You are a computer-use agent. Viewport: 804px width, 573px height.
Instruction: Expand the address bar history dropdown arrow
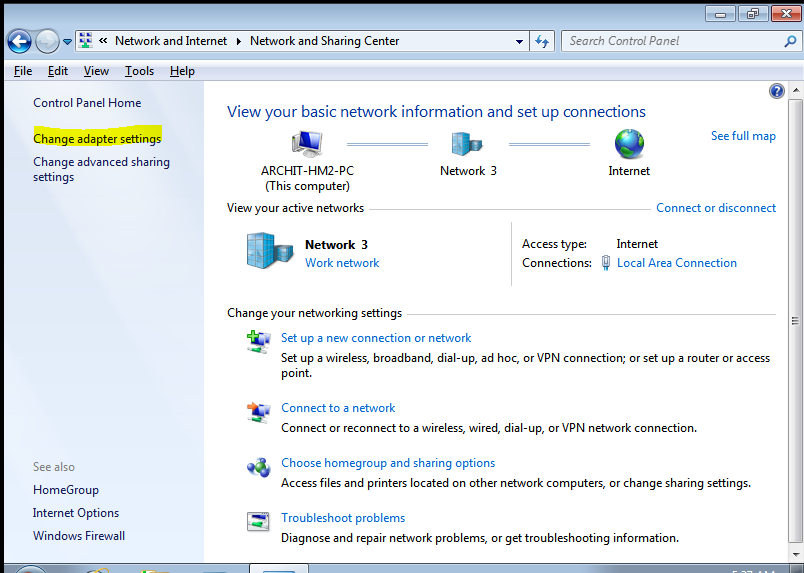(x=519, y=42)
